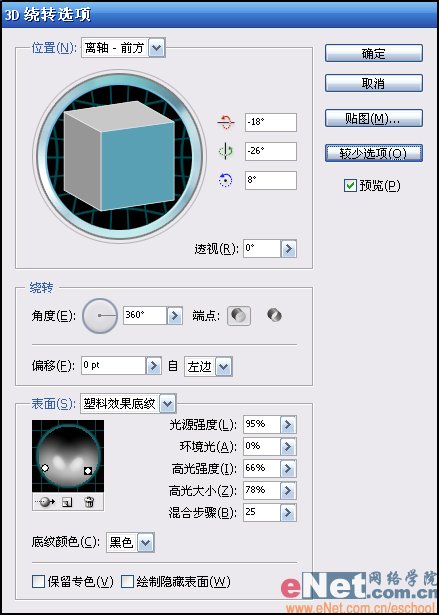
Task: Click the 0 pt offset field
Action: pyautogui.click(x=114, y=366)
